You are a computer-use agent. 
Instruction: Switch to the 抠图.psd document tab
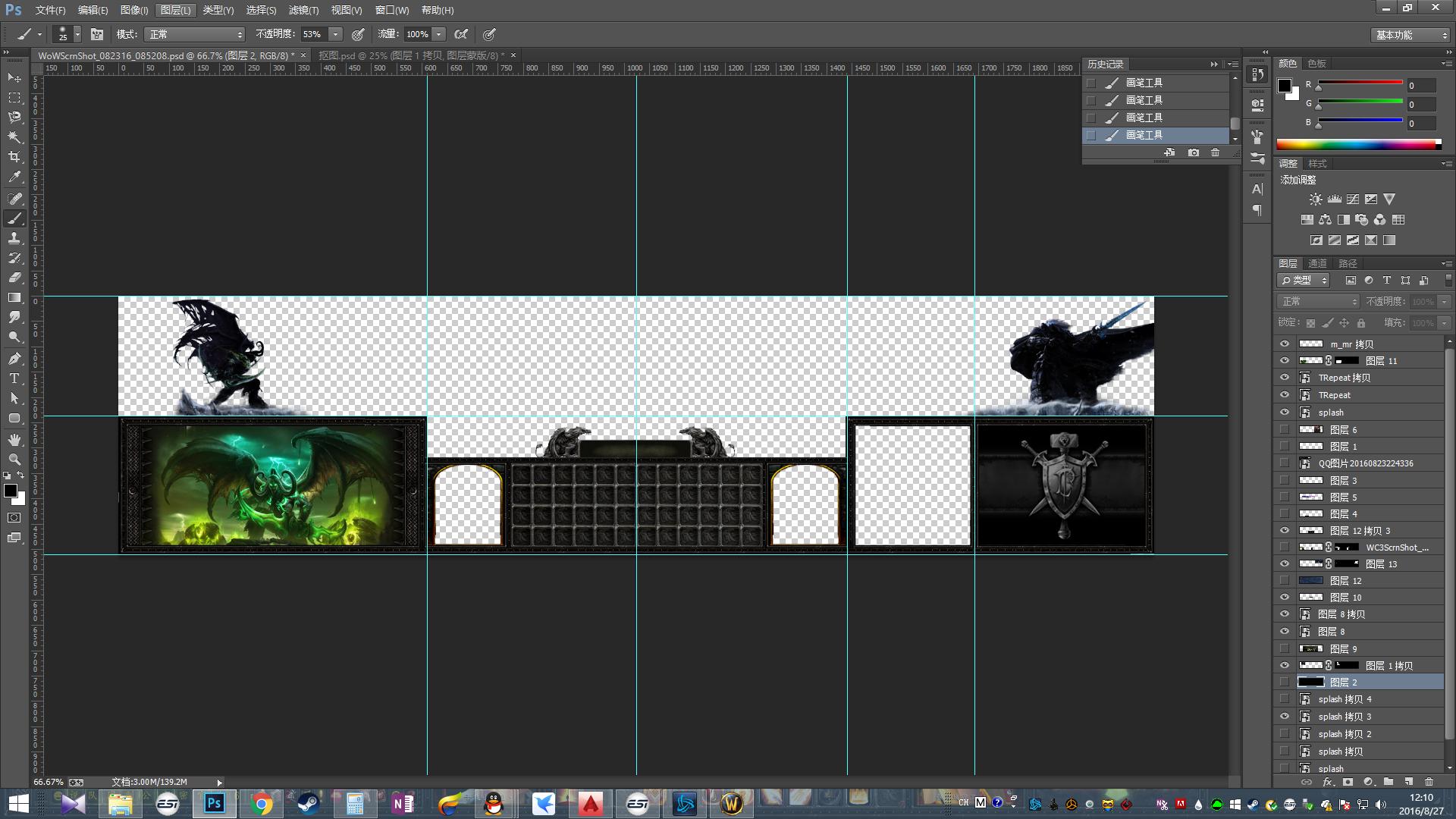coord(410,55)
